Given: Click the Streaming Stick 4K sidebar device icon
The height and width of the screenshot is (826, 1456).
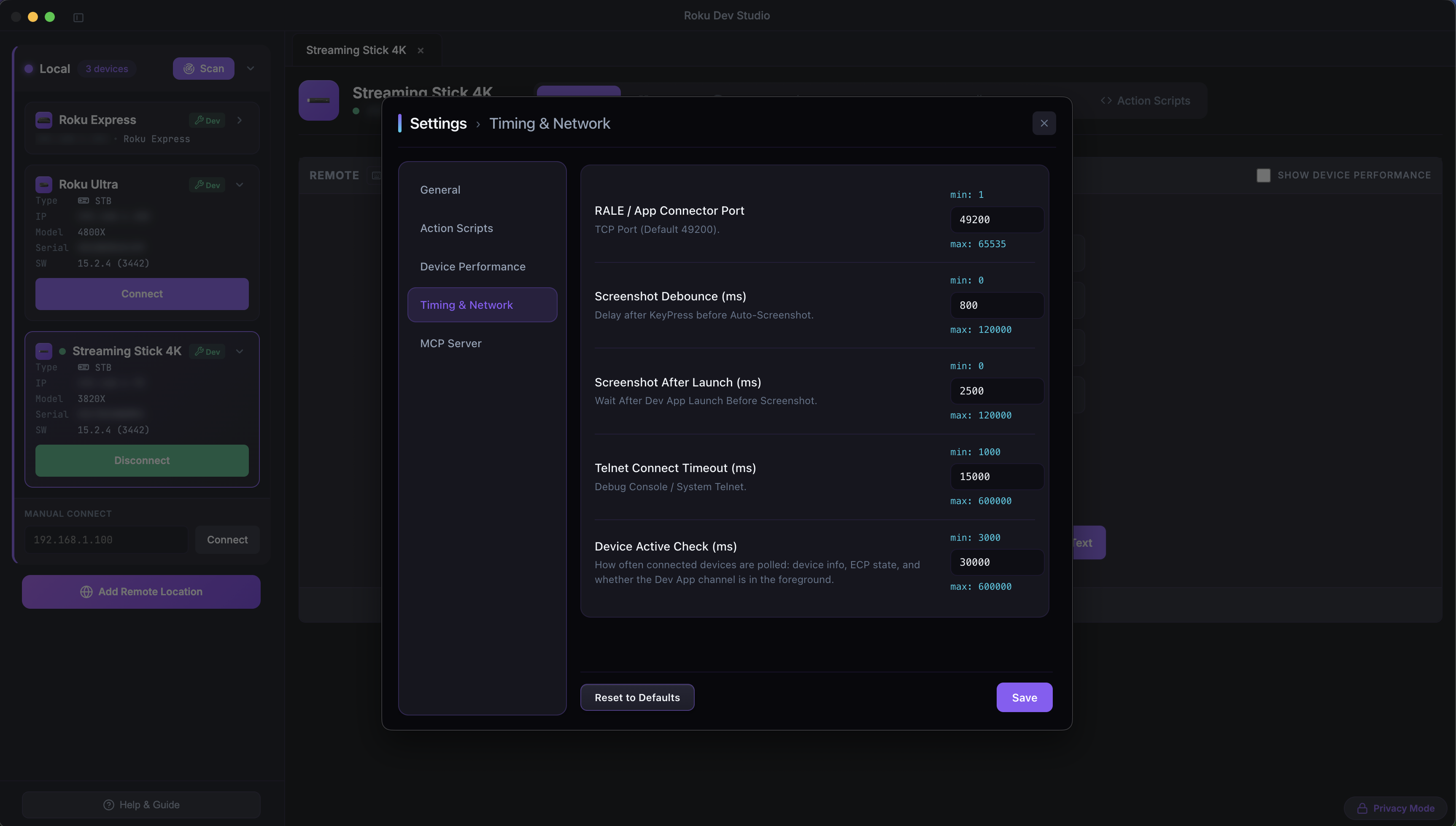Looking at the screenshot, I should tap(44, 351).
